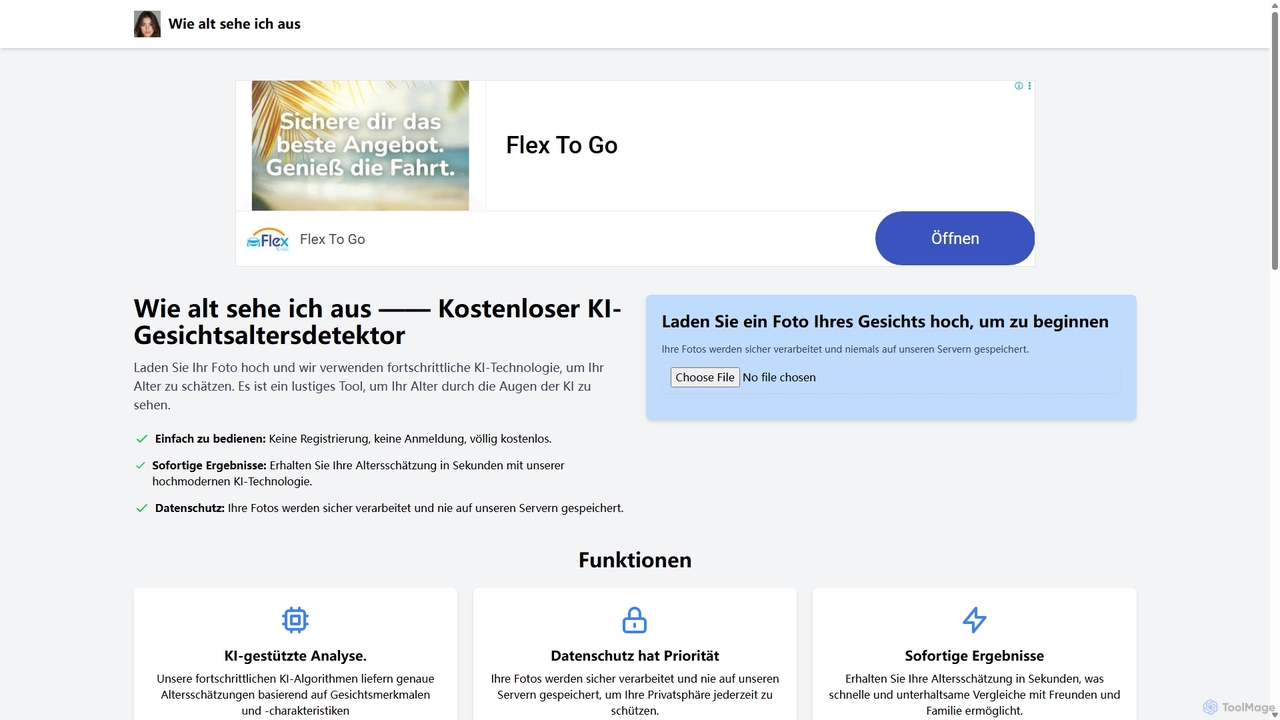Click the 'Einfach zu bedienen:' bullet text
This screenshot has height=720, width=1280.
(x=210, y=439)
